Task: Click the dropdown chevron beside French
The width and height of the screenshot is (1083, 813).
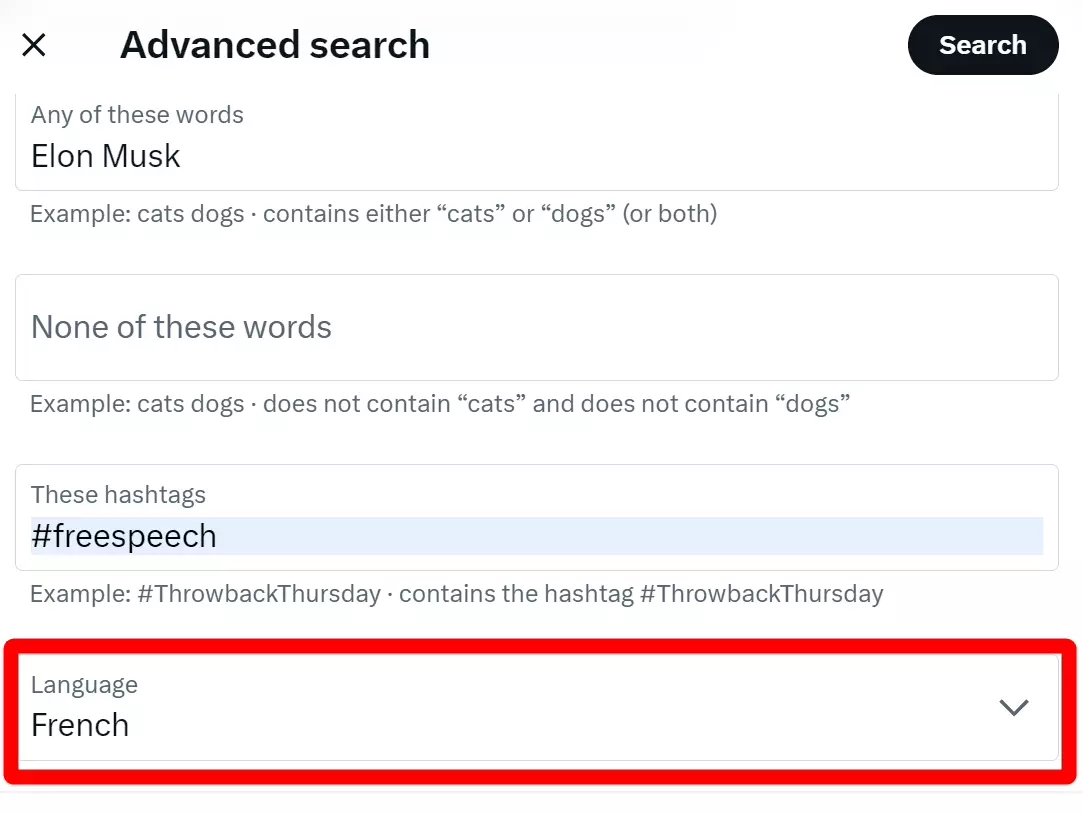Action: [x=1014, y=707]
